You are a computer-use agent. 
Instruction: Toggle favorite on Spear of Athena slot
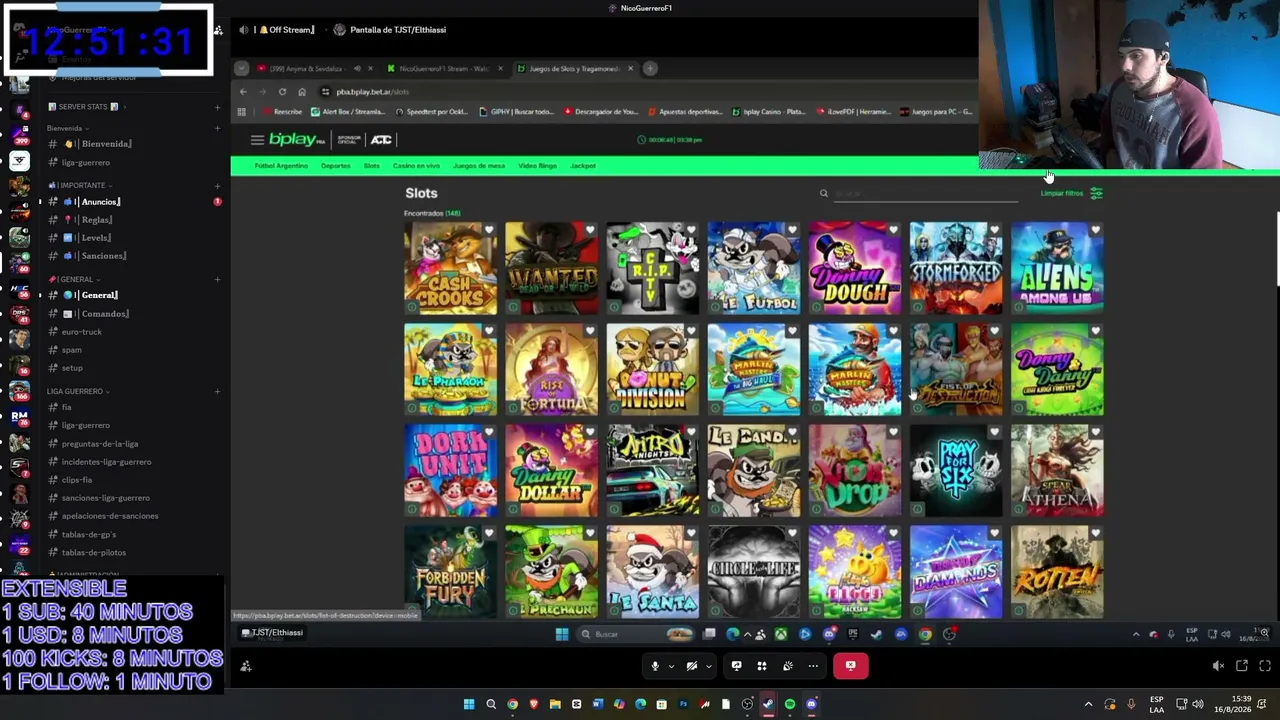pyautogui.click(x=1095, y=433)
